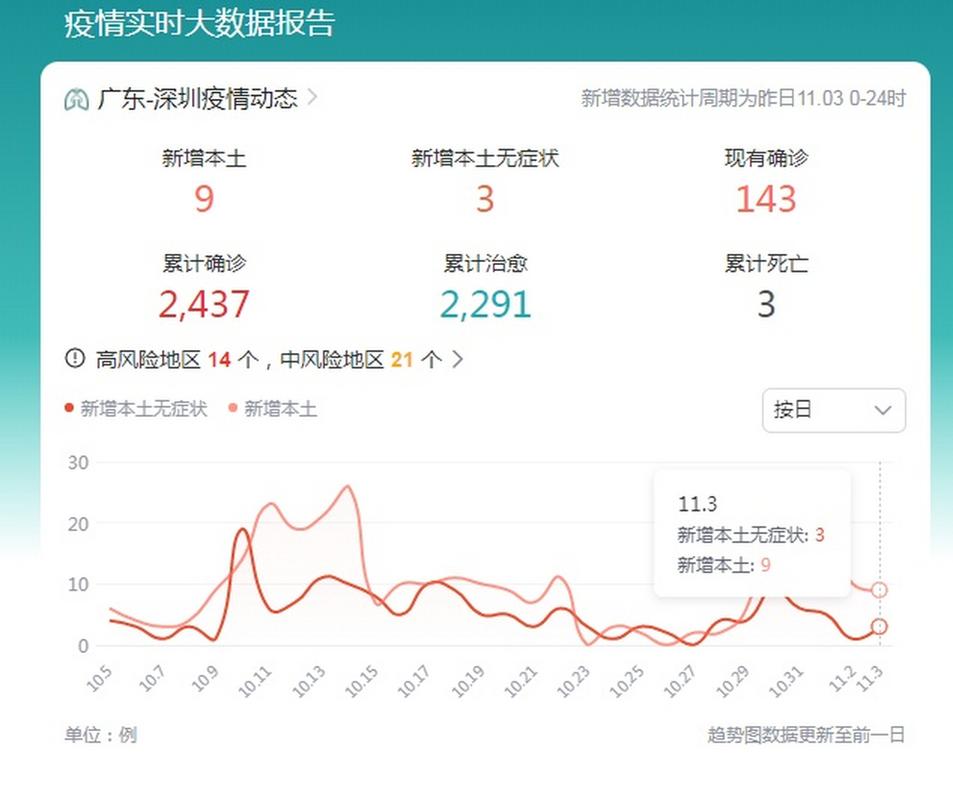Select the 累计死亡 stat showing 3
Image resolution: width=953 pixels, height=800 pixels.
pos(766,304)
